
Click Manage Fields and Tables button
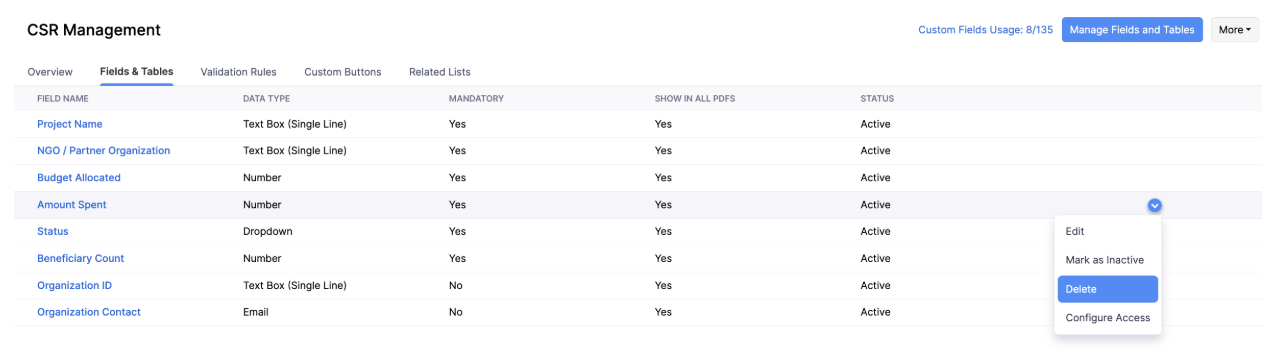point(1132,30)
